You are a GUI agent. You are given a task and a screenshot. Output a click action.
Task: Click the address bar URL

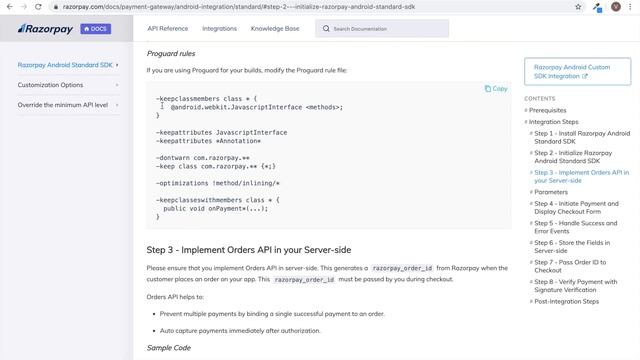click(239, 7)
